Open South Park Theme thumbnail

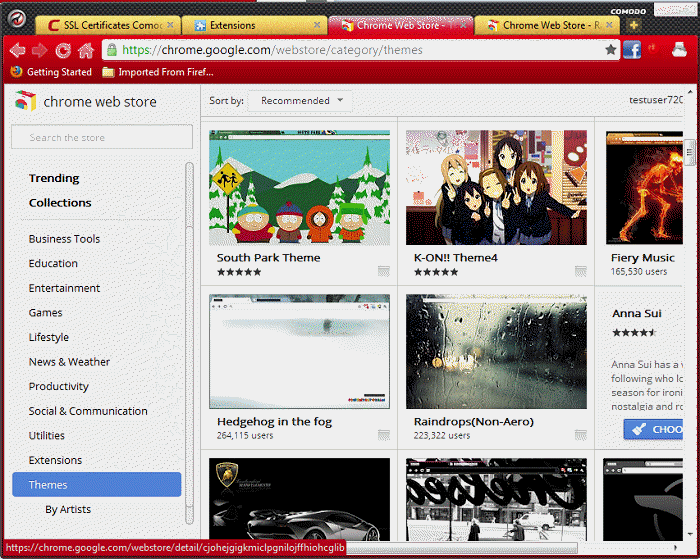[x=300, y=188]
